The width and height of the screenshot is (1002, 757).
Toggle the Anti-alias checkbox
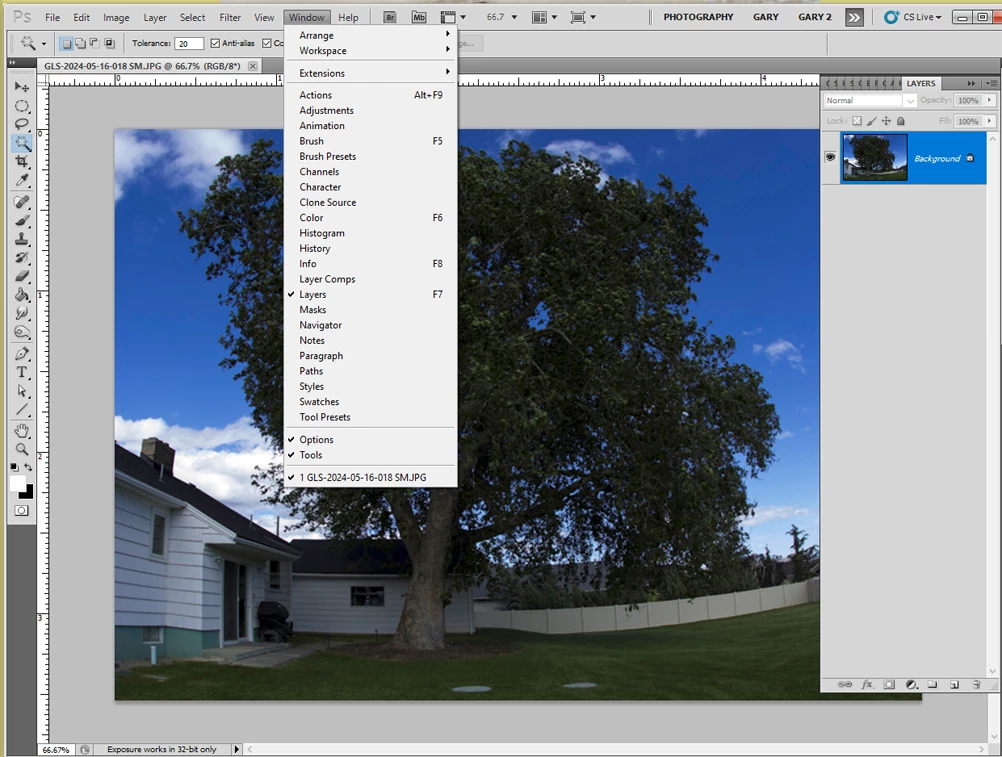tap(215, 43)
